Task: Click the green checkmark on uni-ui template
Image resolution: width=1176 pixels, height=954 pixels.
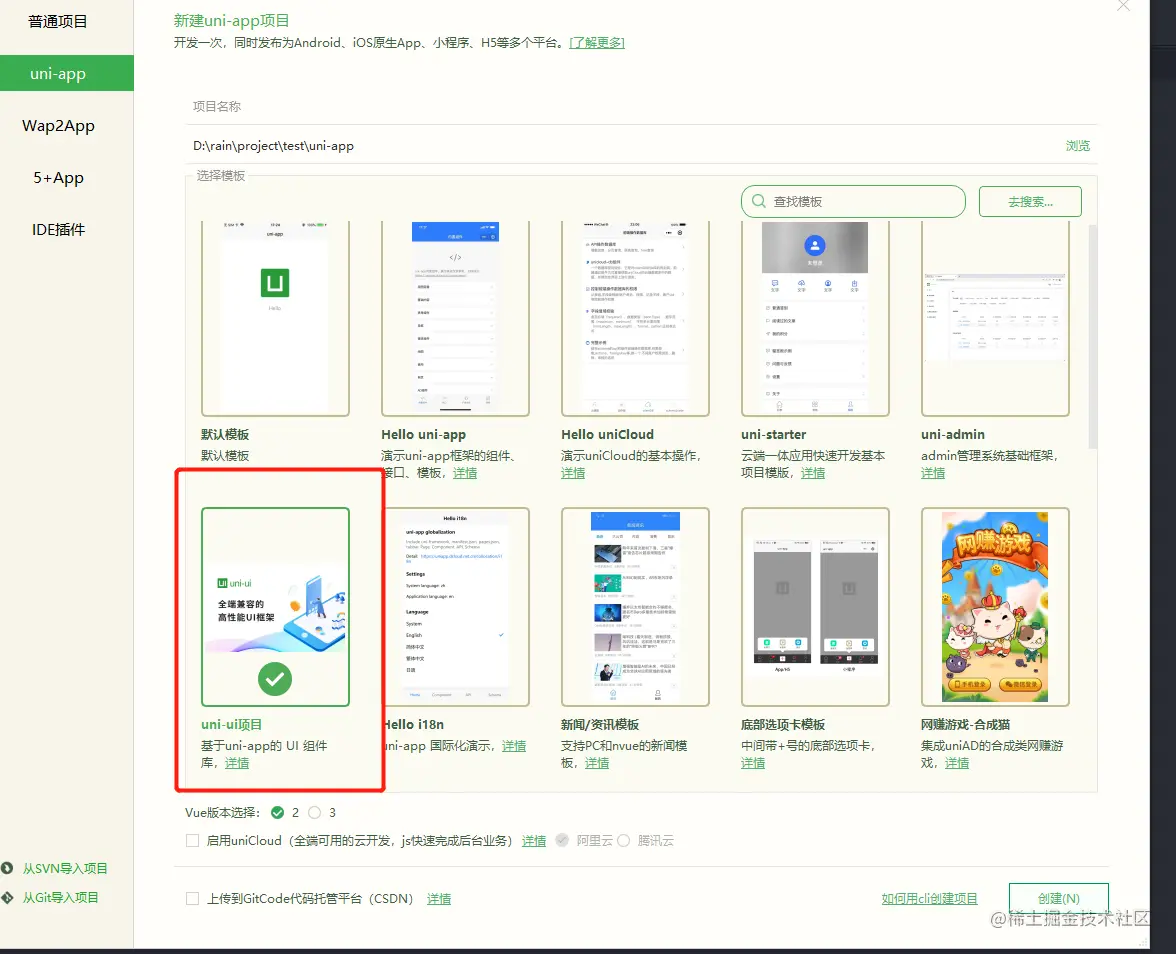Action: (275, 679)
